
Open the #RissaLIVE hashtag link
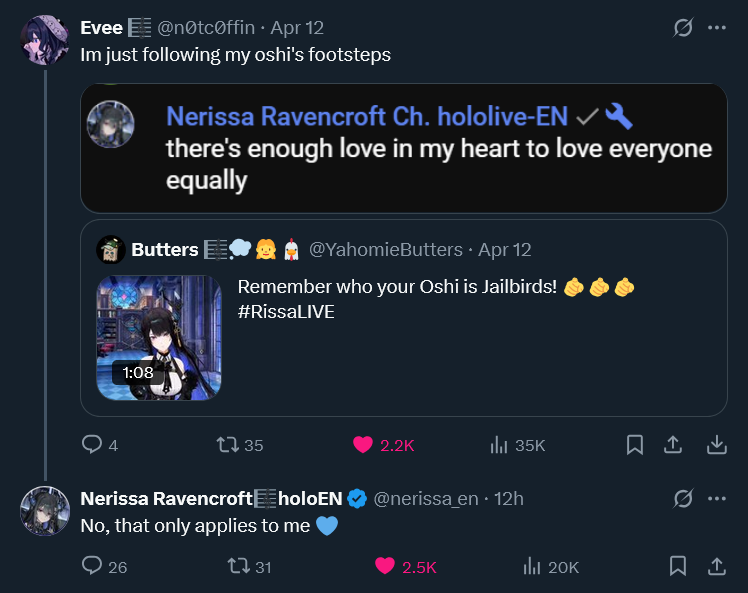point(286,312)
